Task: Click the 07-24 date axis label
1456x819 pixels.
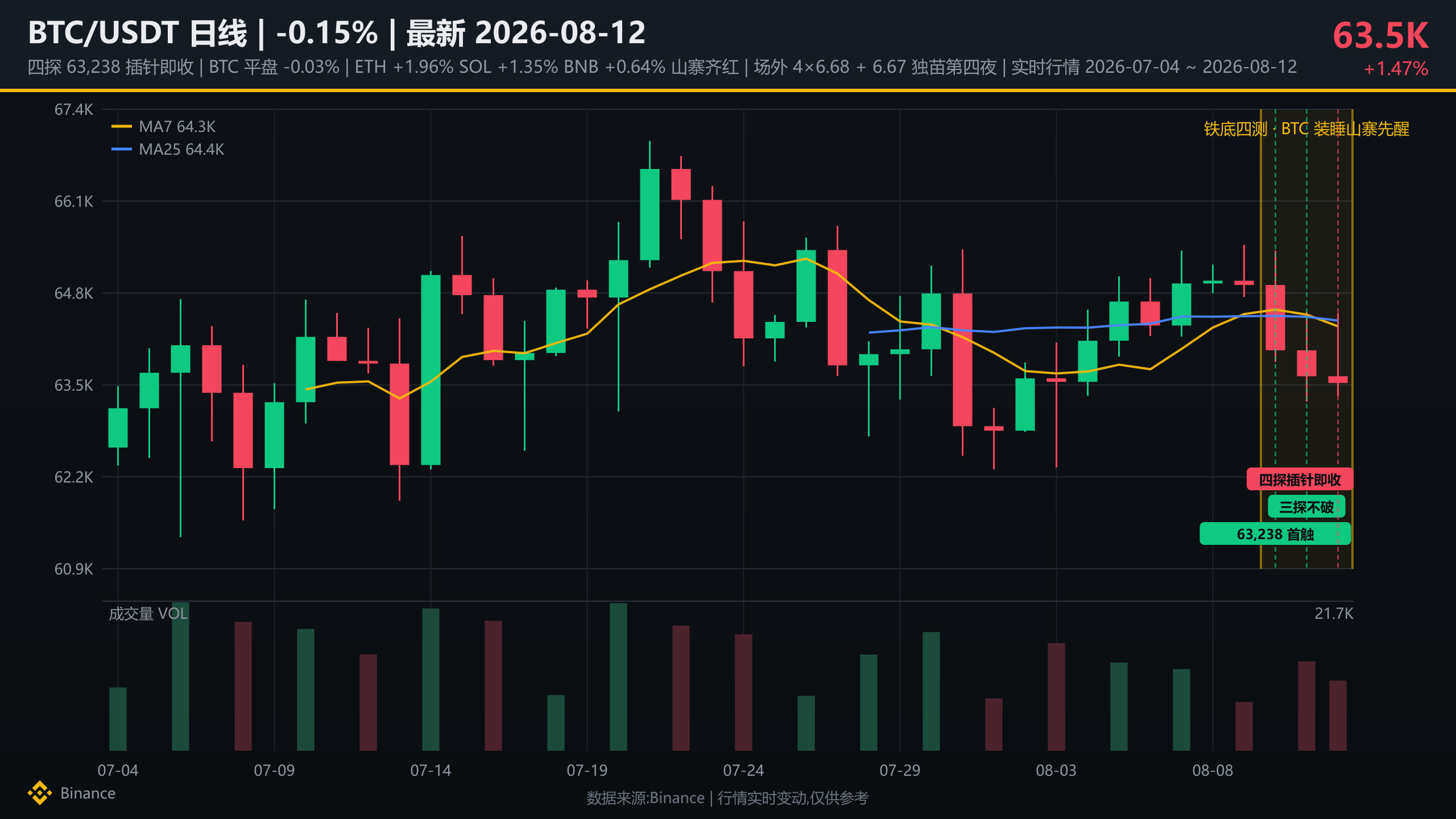Action: click(x=743, y=771)
